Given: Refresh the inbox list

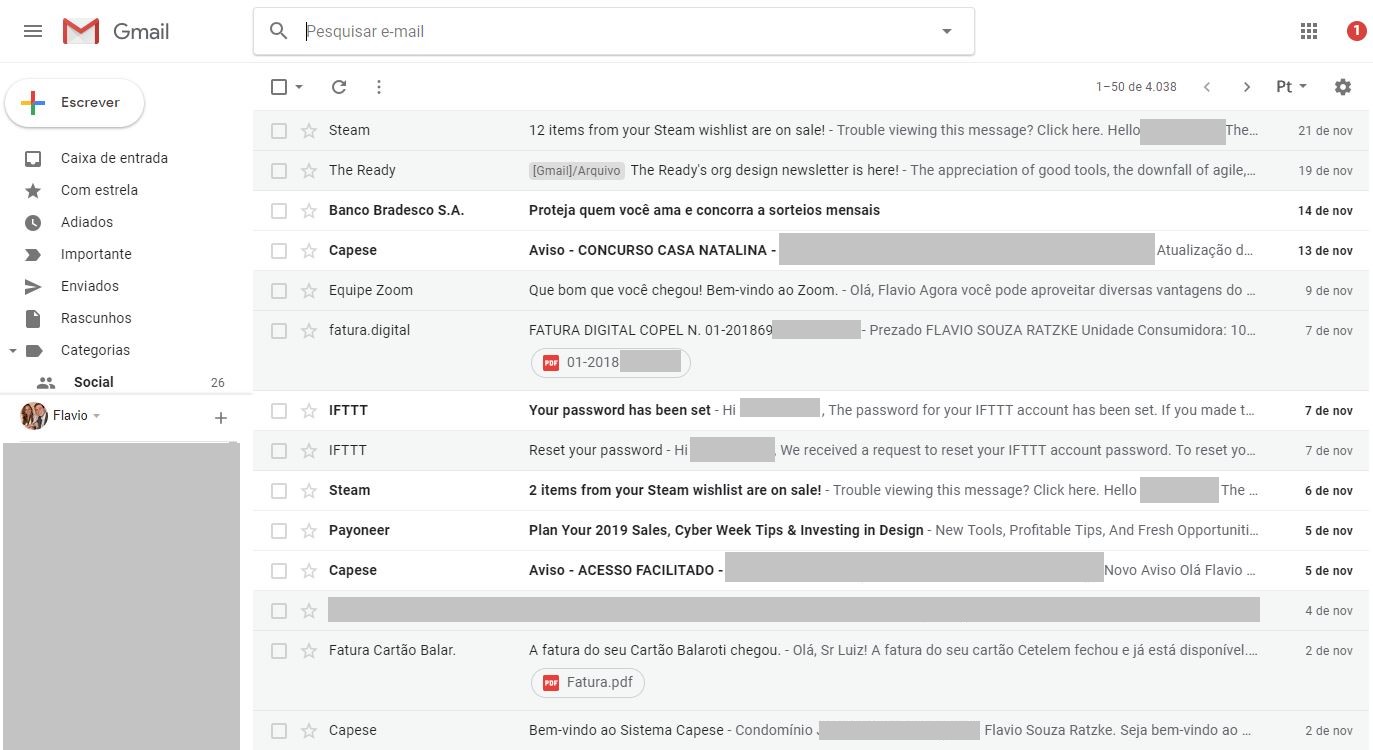Looking at the screenshot, I should (x=338, y=87).
